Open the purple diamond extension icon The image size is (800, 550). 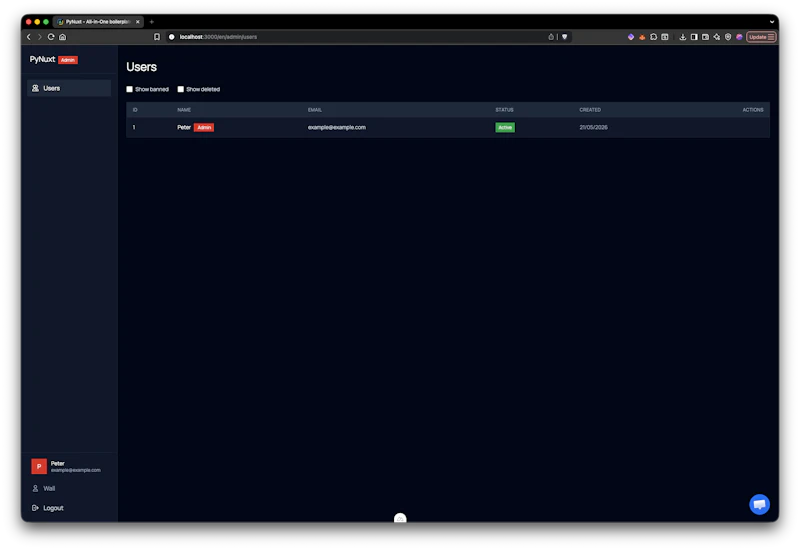coord(631,37)
